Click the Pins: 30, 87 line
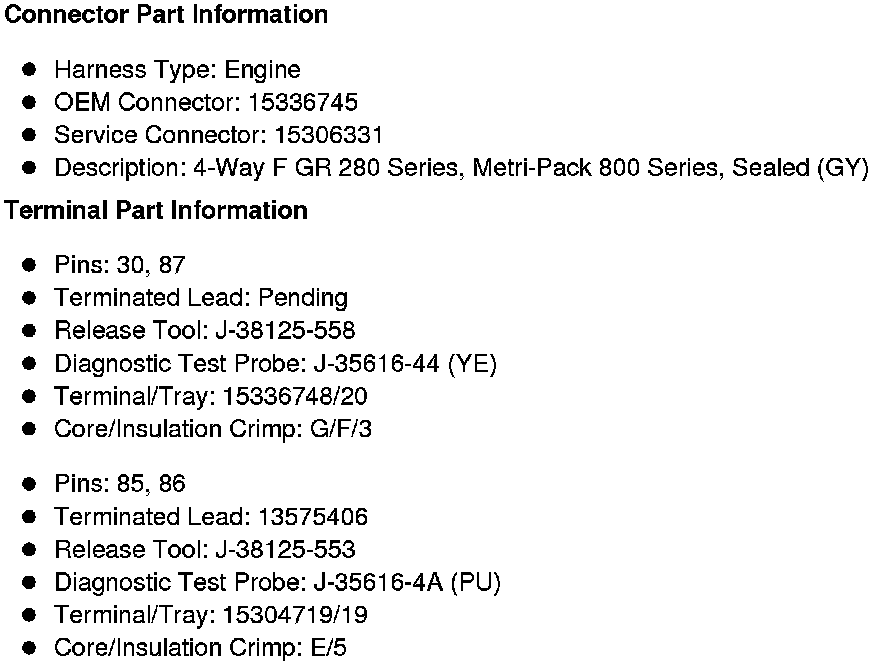The width and height of the screenshot is (880, 666). tap(120, 265)
